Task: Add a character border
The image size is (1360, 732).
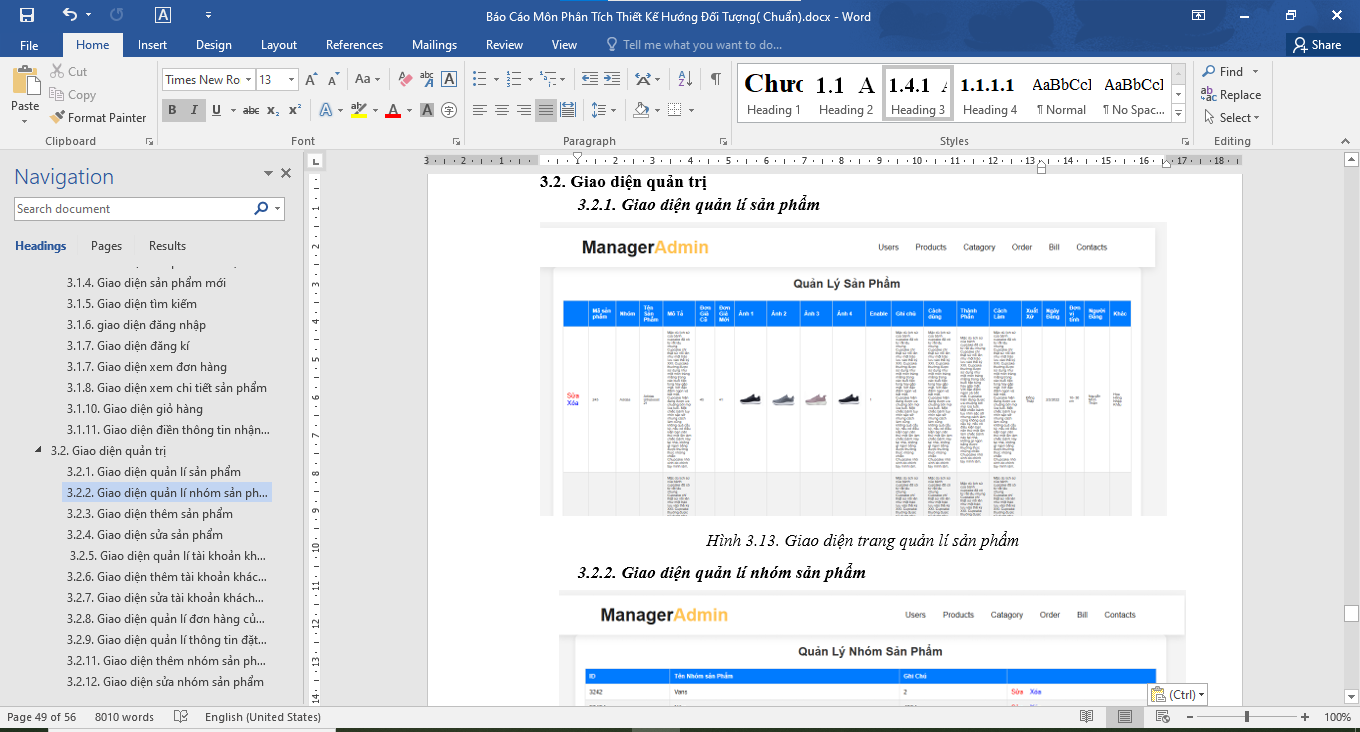Action: (450, 79)
